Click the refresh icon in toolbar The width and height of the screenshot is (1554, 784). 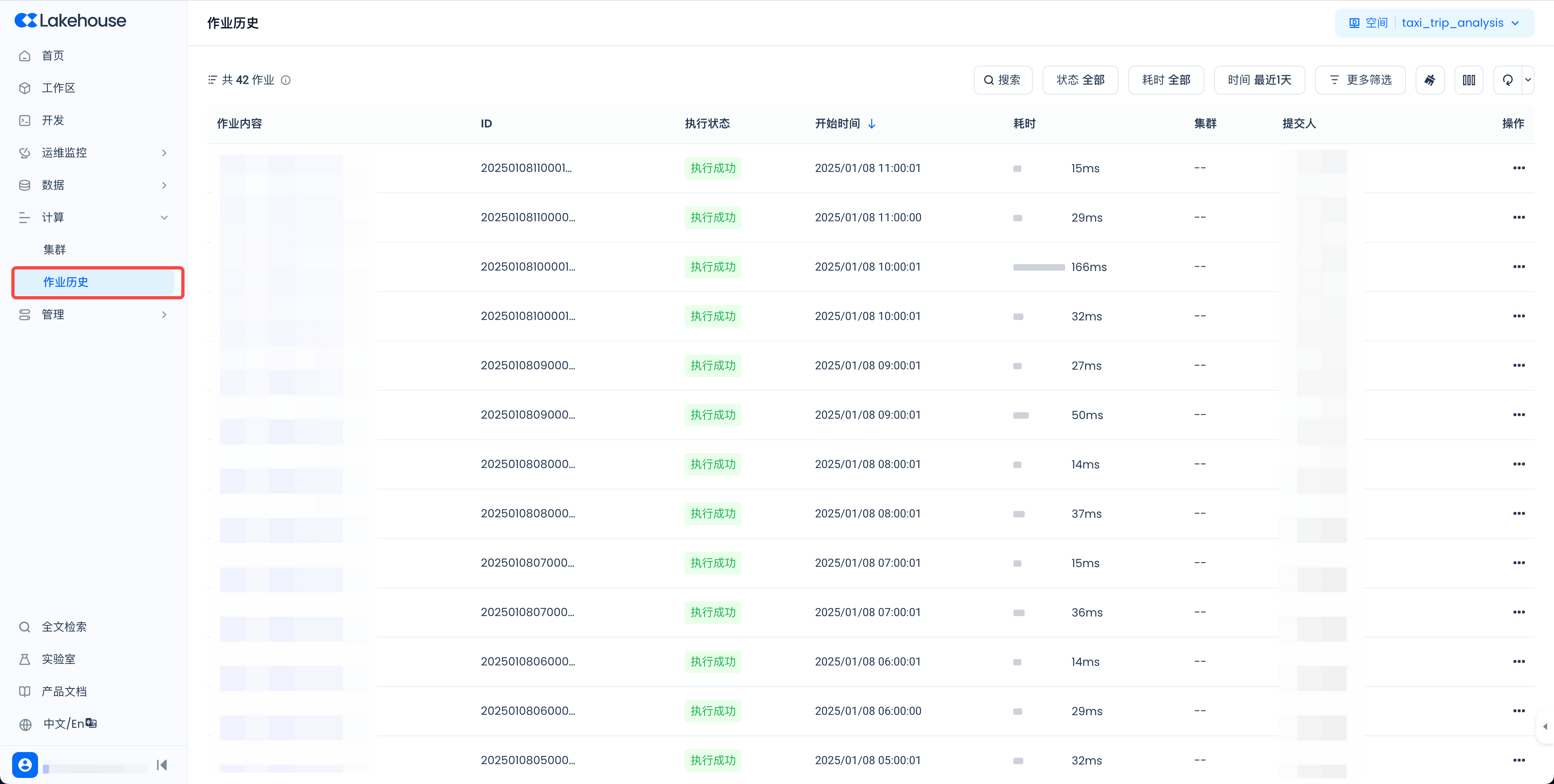click(1507, 80)
